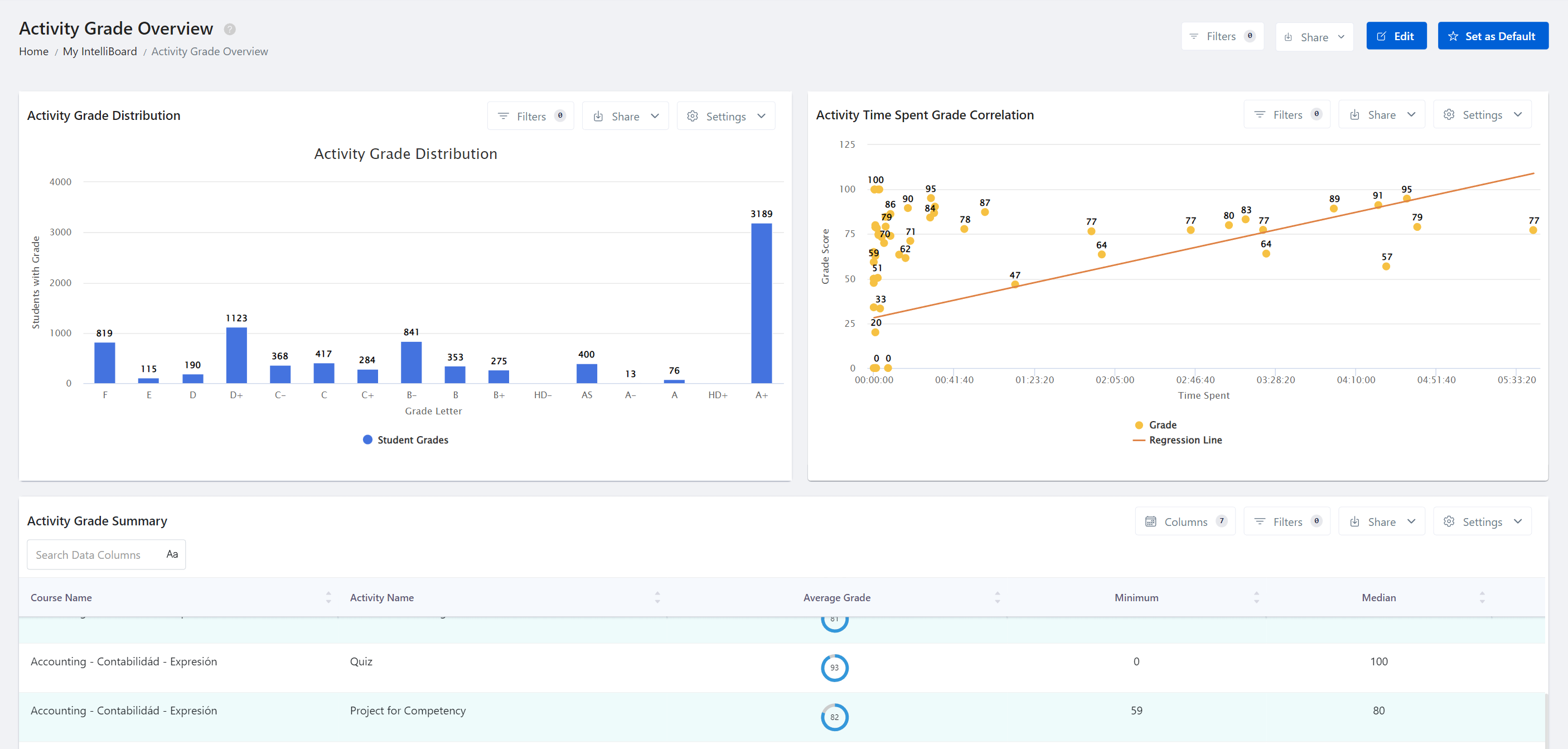Sort by Average Grade using its column arrows
Viewport: 1568px width, 749px height.
coord(997,597)
